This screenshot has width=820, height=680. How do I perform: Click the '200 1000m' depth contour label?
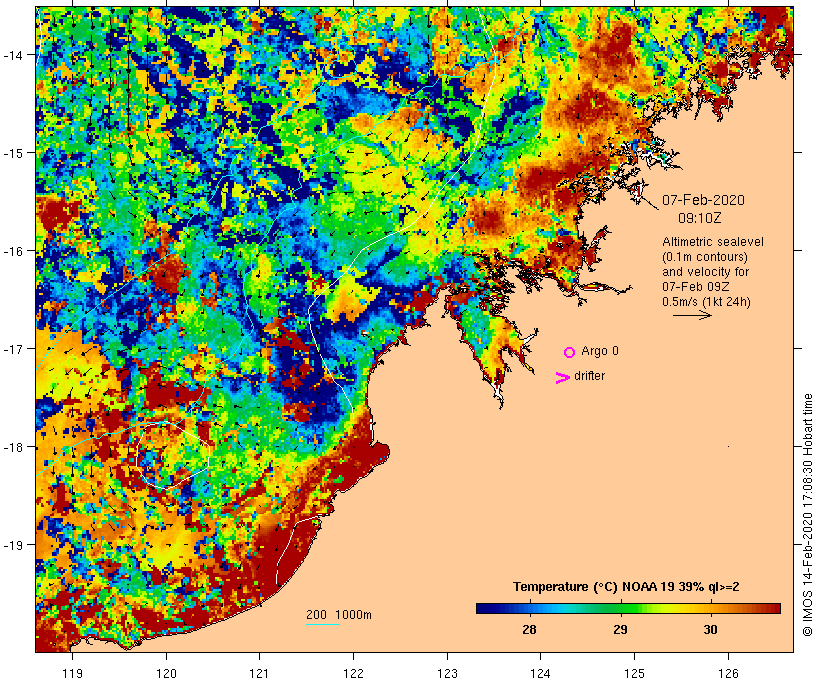pos(339,615)
